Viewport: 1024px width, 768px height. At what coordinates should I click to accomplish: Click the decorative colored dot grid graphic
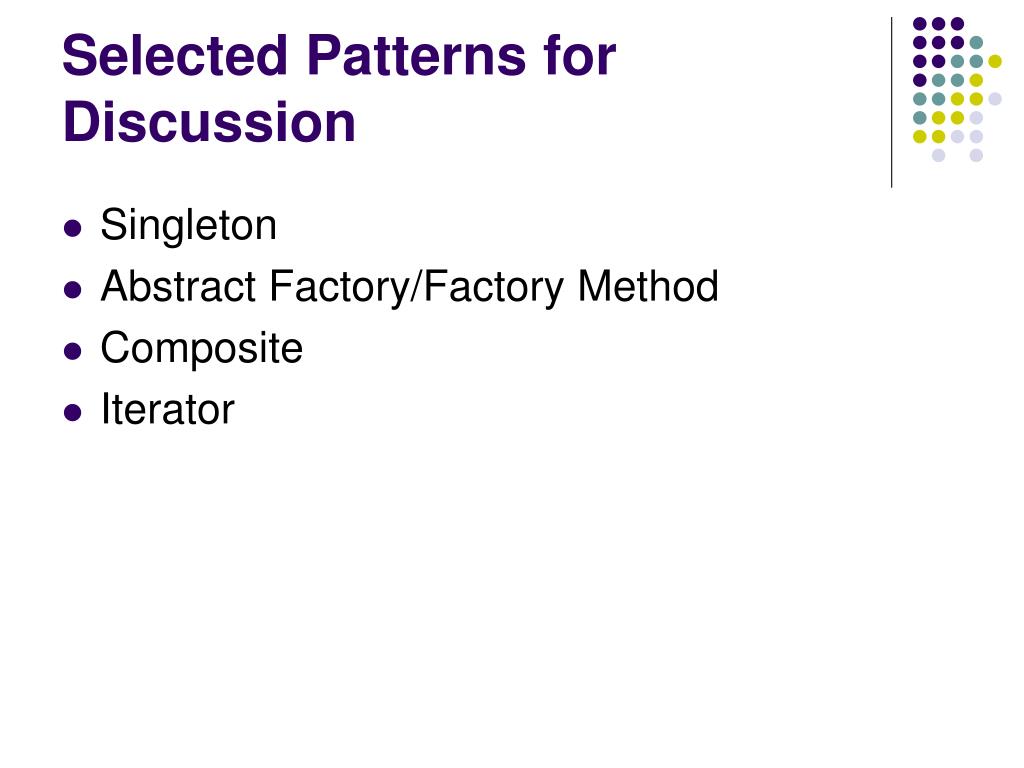(957, 89)
